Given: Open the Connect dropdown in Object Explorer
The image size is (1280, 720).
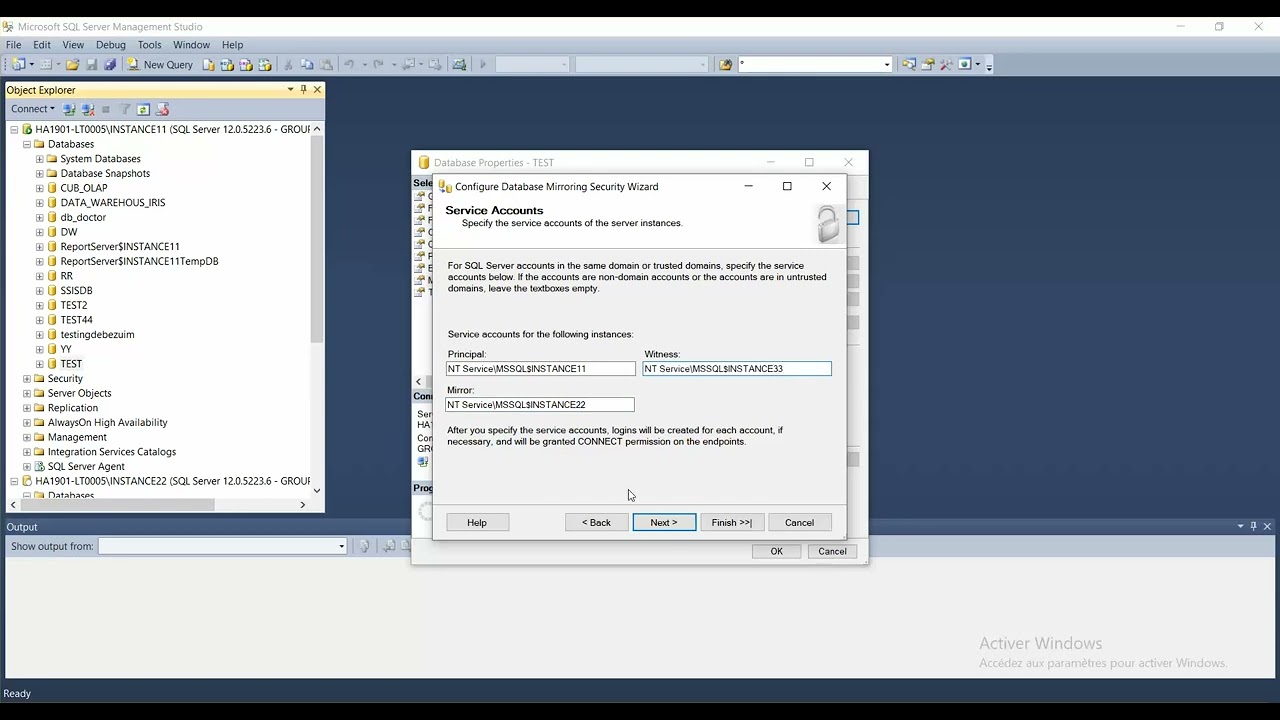Looking at the screenshot, I should pyautogui.click(x=33, y=109).
